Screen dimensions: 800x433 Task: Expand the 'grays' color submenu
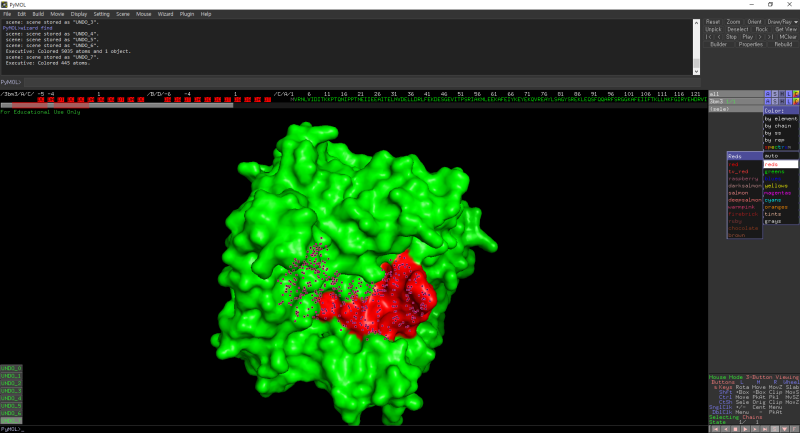pos(781,221)
